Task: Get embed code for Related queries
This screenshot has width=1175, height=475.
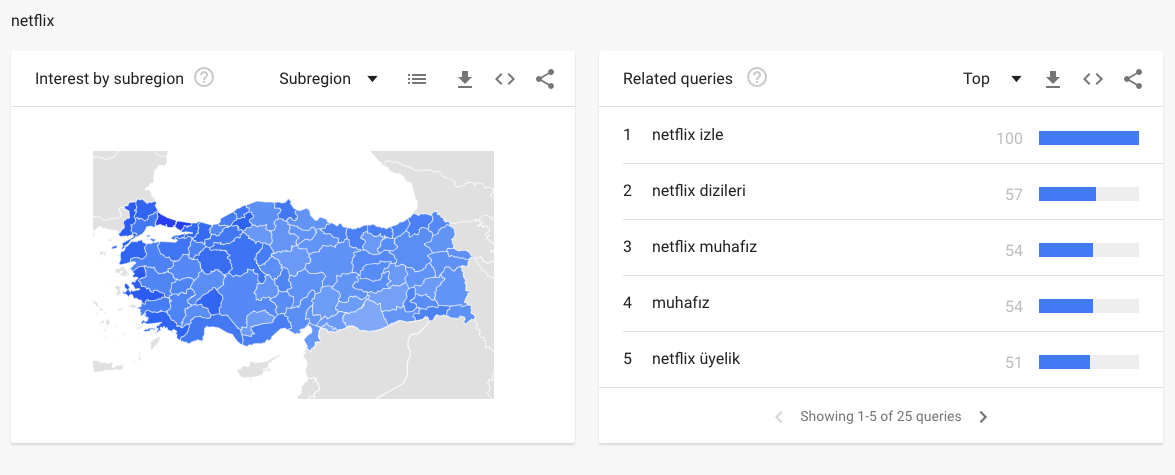Action: 1093,79
